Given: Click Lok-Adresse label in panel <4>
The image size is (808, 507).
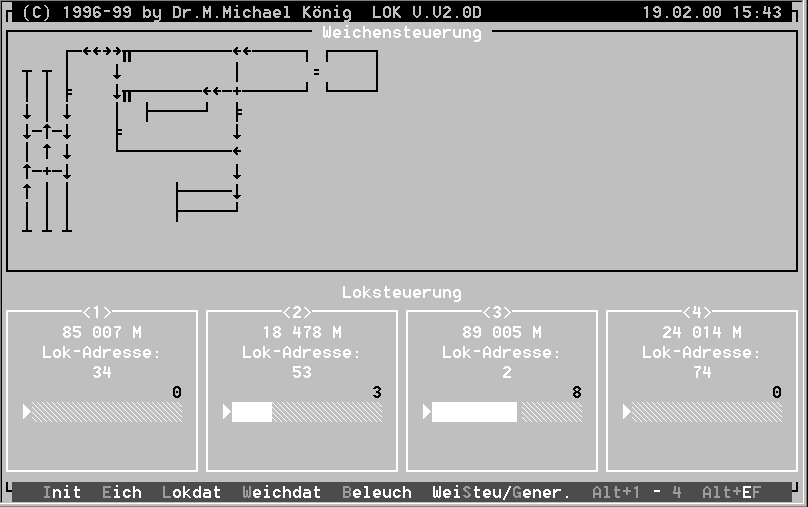Looking at the screenshot, I should (x=702, y=352).
